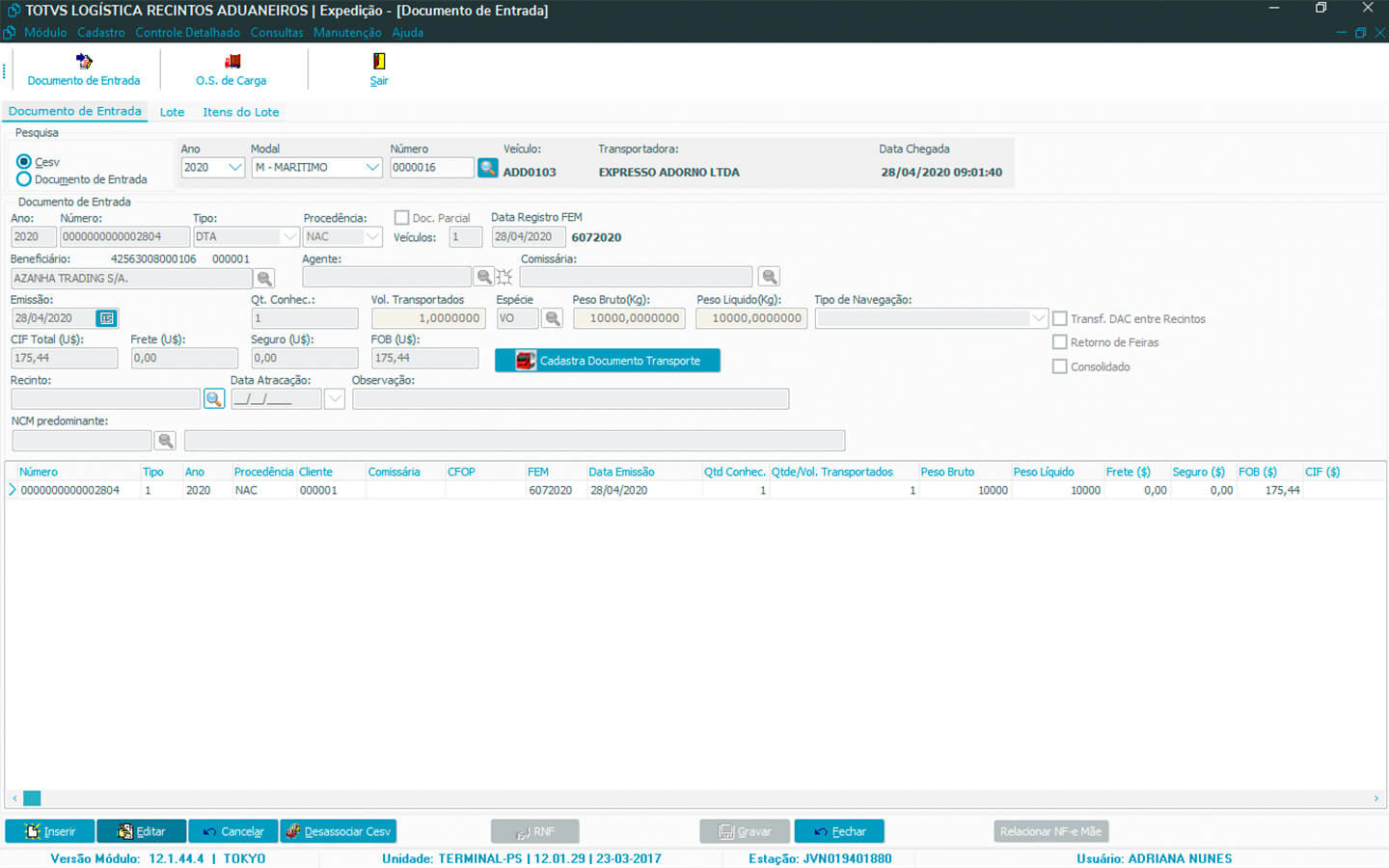Select the Documento de Entrada radio option
The height and width of the screenshot is (868, 1389).
tap(24, 179)
